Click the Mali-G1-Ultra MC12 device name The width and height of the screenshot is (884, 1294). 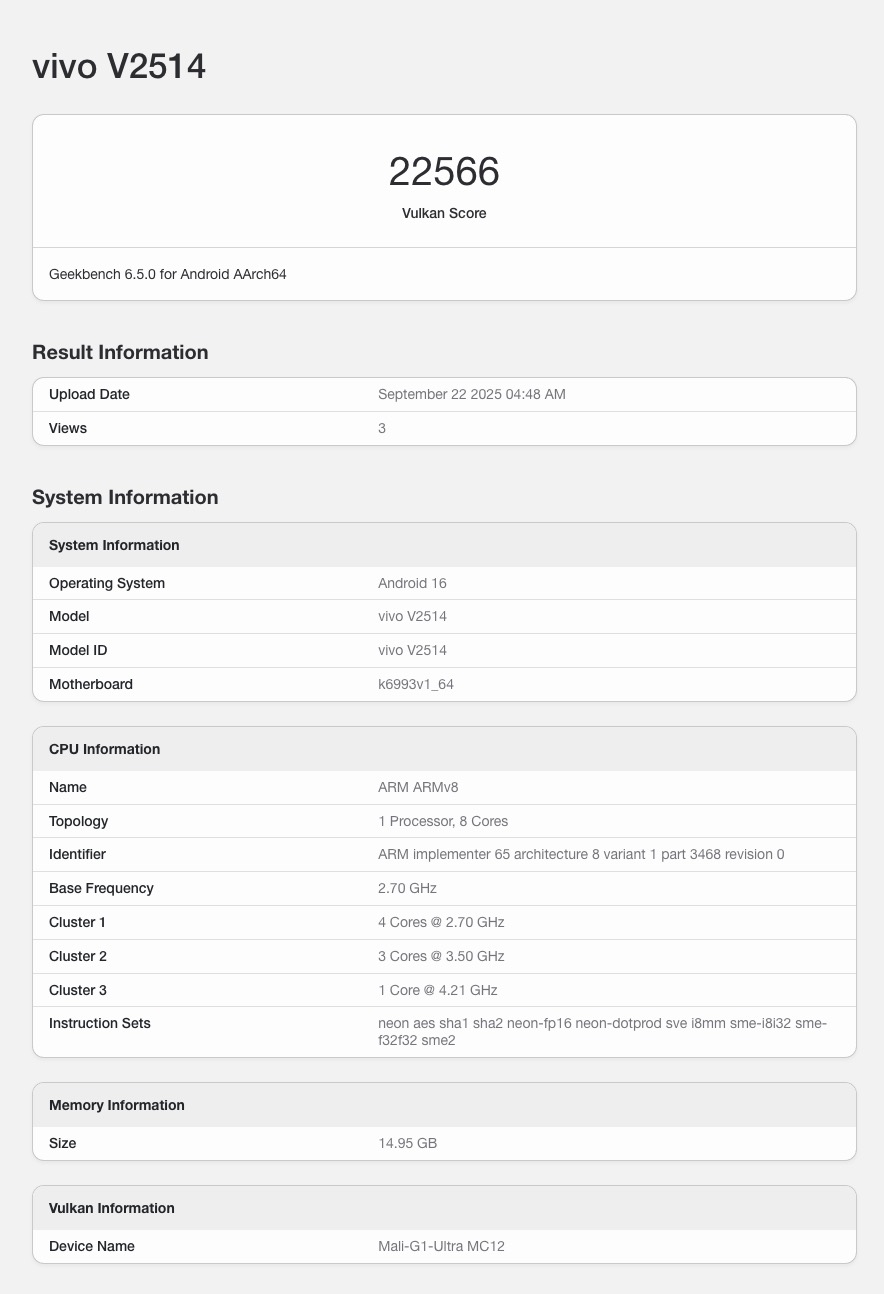[x=448, y=1246]
